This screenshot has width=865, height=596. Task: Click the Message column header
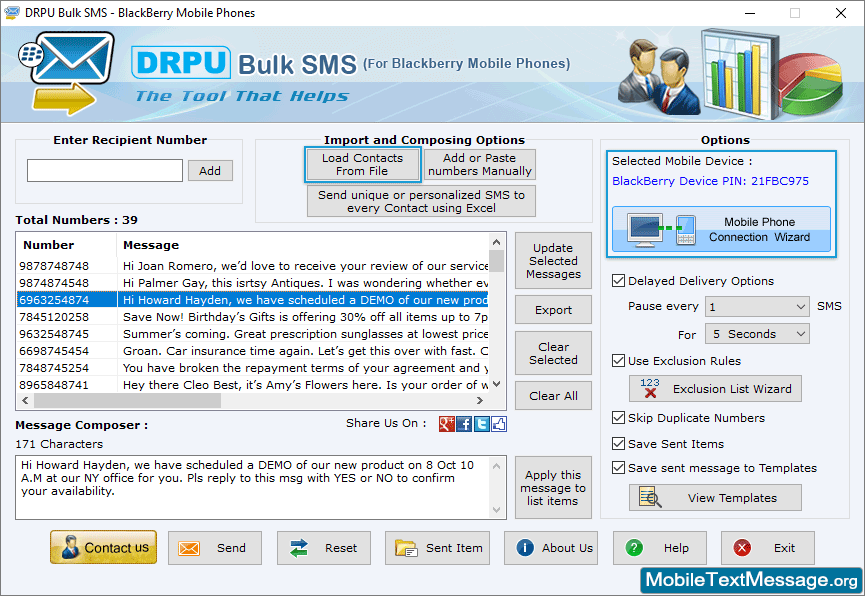pos(303,245)
